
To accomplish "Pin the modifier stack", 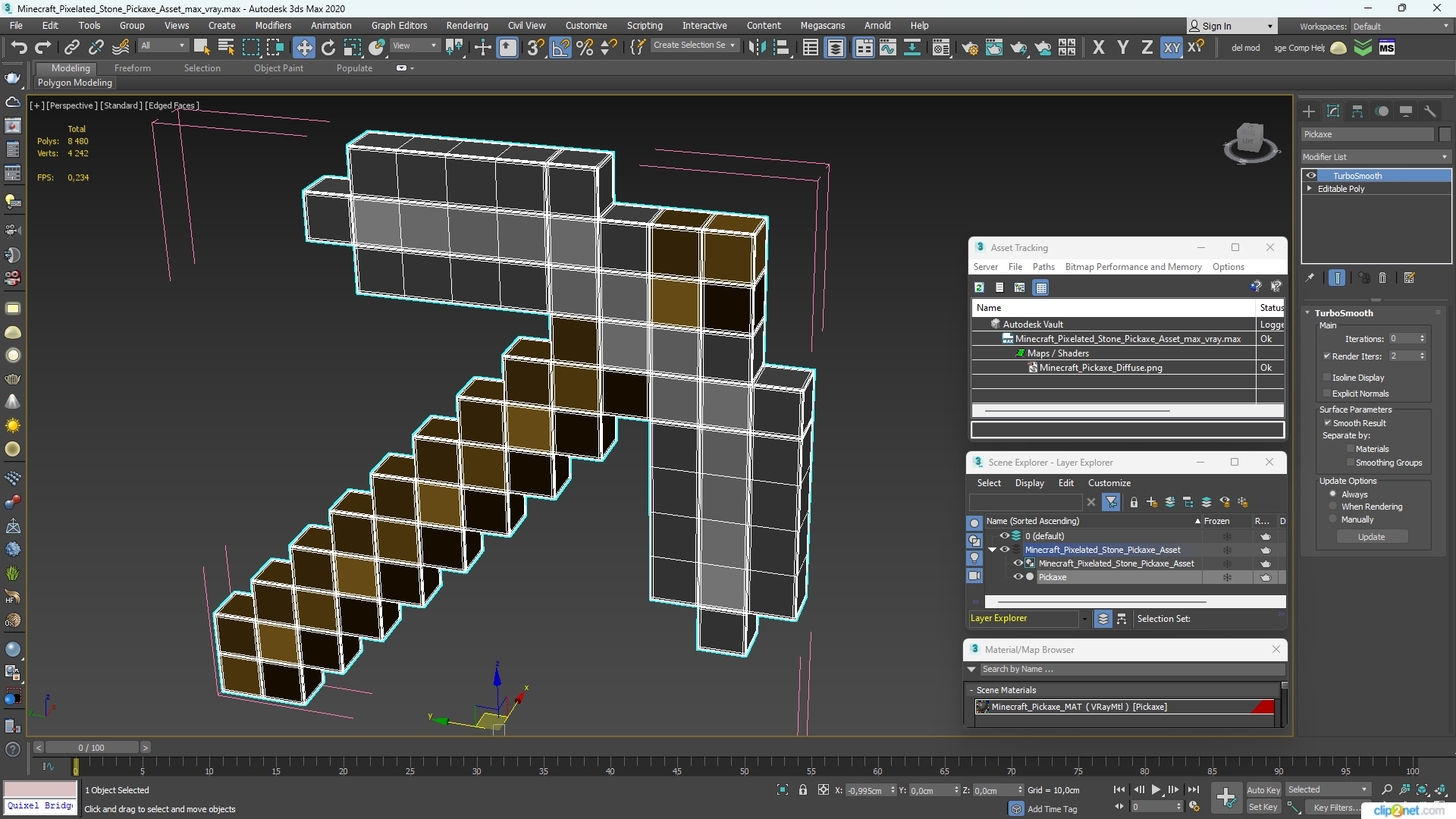I will pyautogui.click(x=1310, y=278).
